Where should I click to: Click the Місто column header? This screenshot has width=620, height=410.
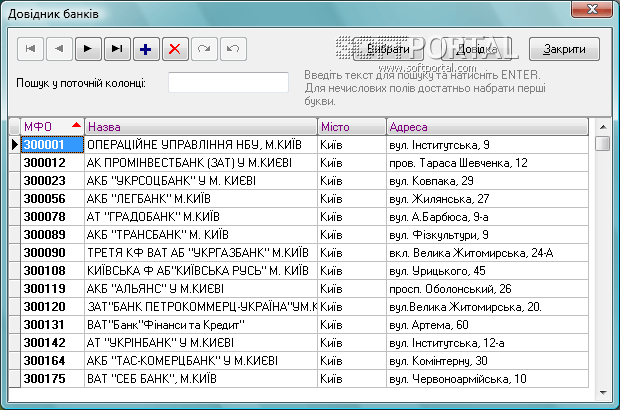[x=352, y=127]
